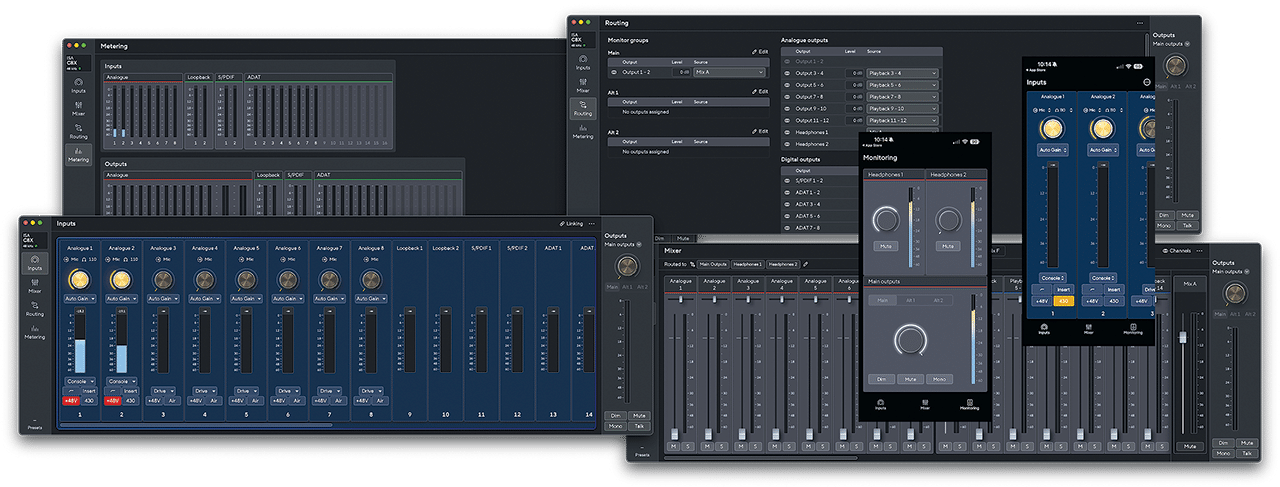Enable Air on Analogue 3 input channel
1280x487 pixels.
point(172,400)
